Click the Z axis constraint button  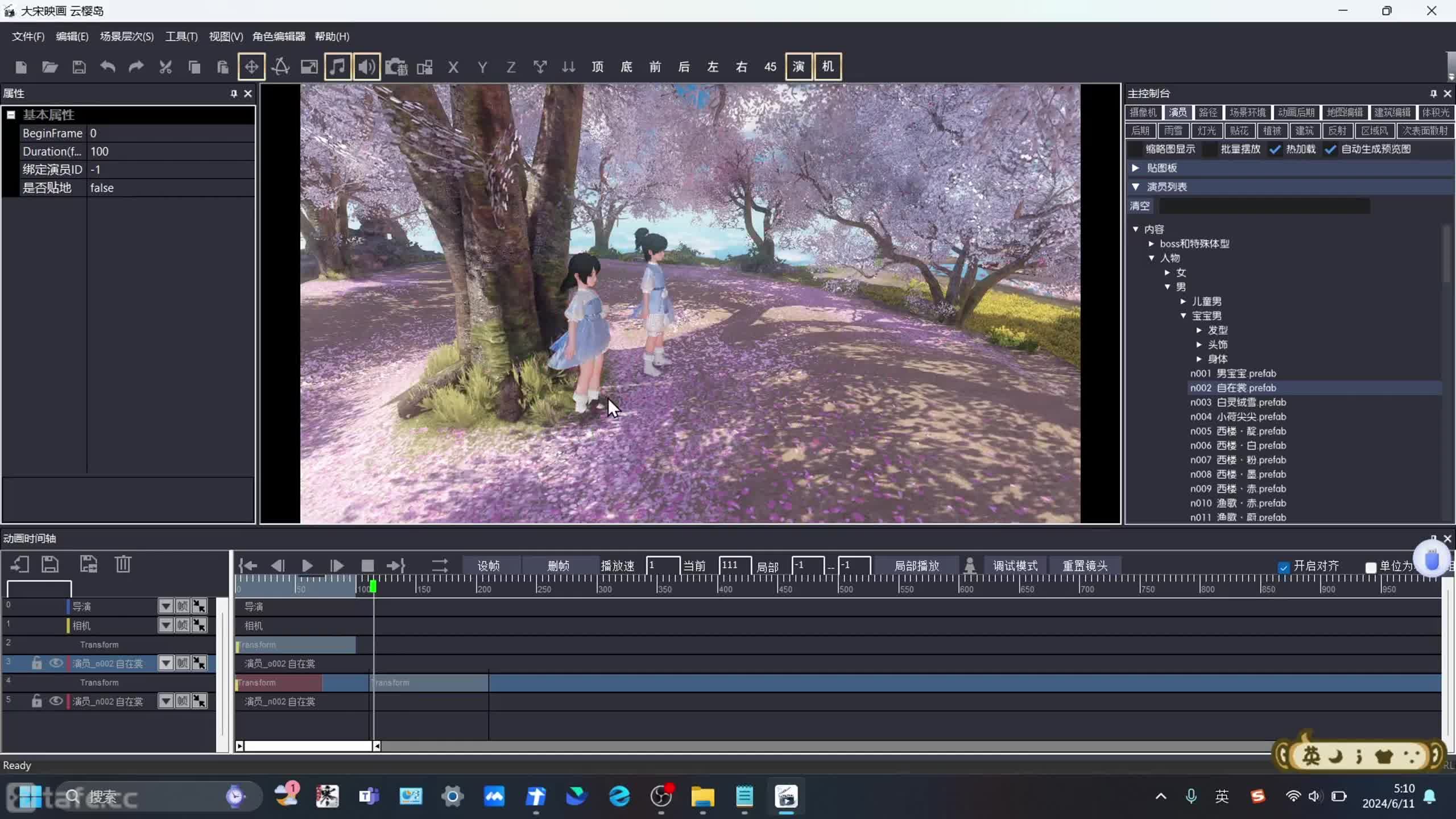511,67
